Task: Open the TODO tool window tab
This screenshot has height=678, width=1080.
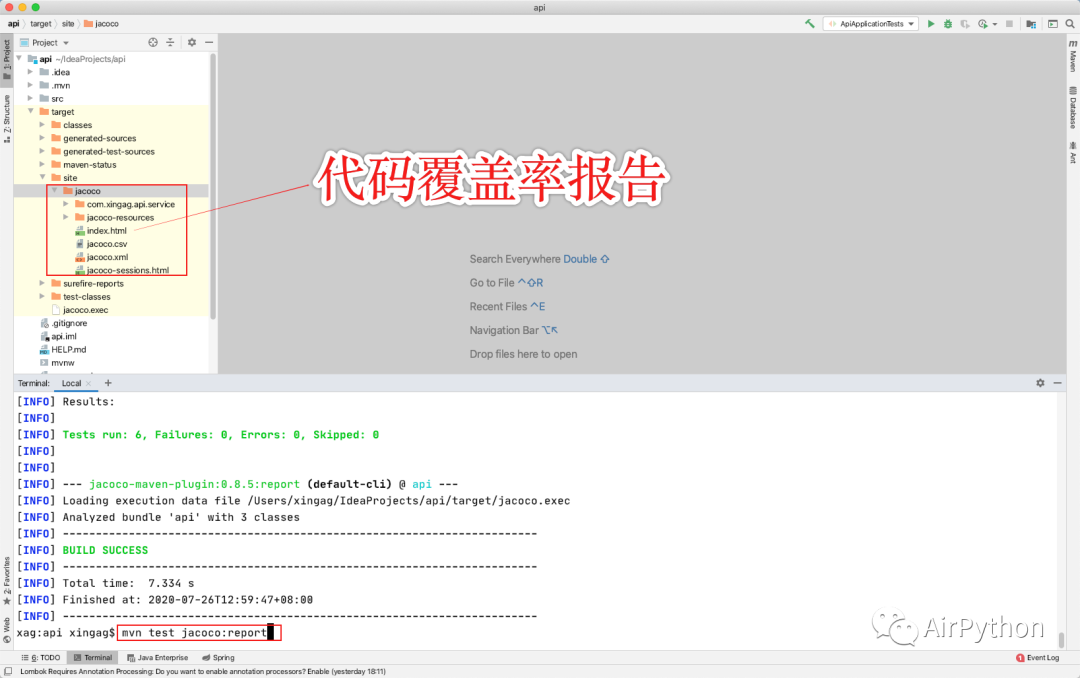Action: (x=41, y=657)
